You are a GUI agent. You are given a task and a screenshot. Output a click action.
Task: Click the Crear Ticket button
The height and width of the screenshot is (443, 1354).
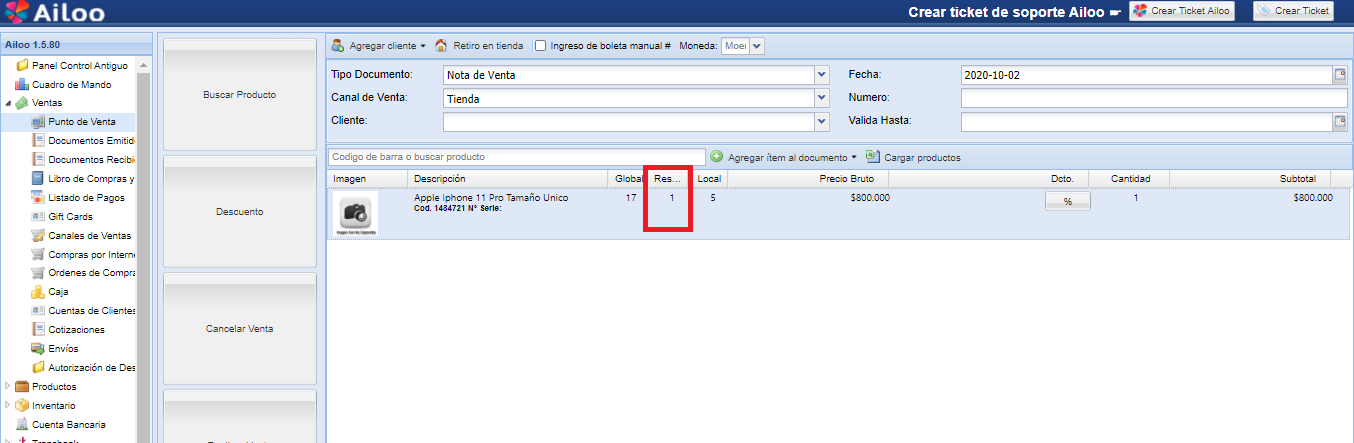1293,11
